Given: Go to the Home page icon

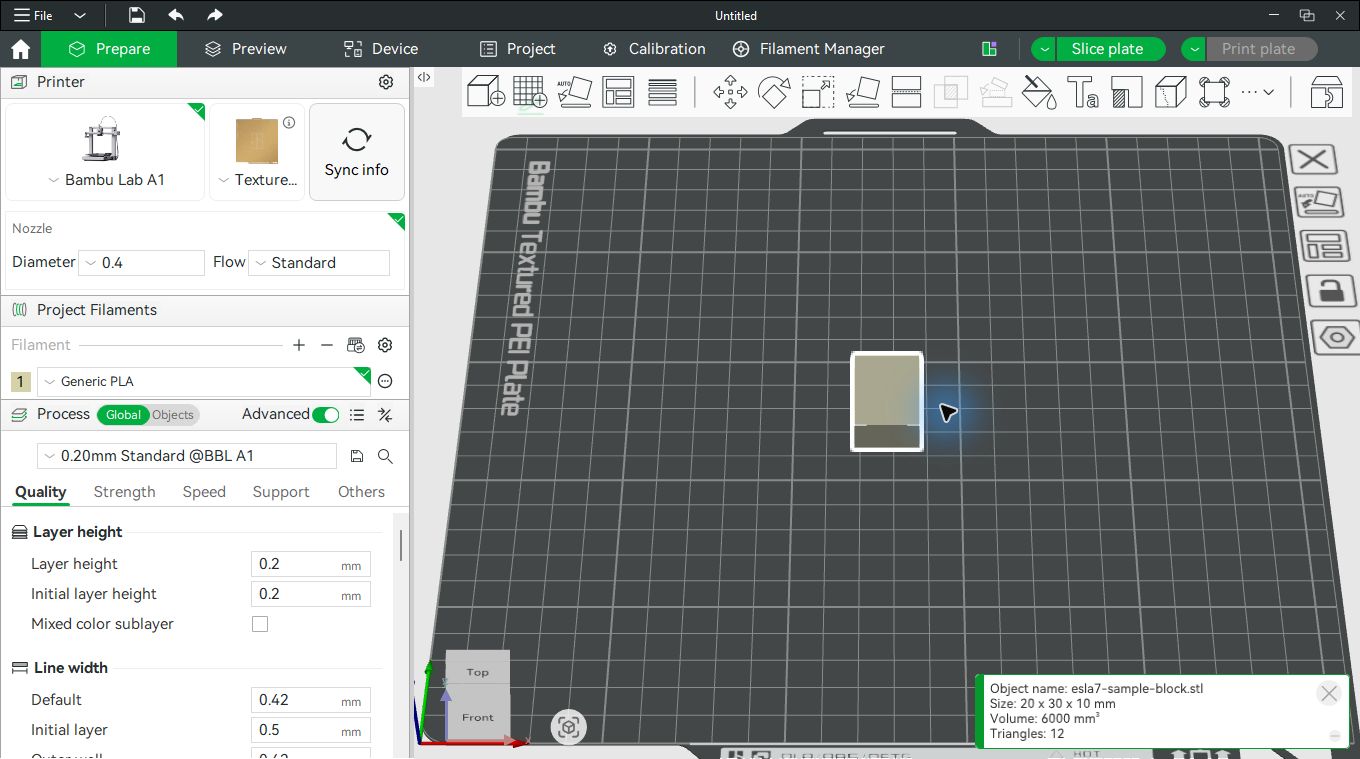Looking at the screenshot, I should click(x=20, y=49).
